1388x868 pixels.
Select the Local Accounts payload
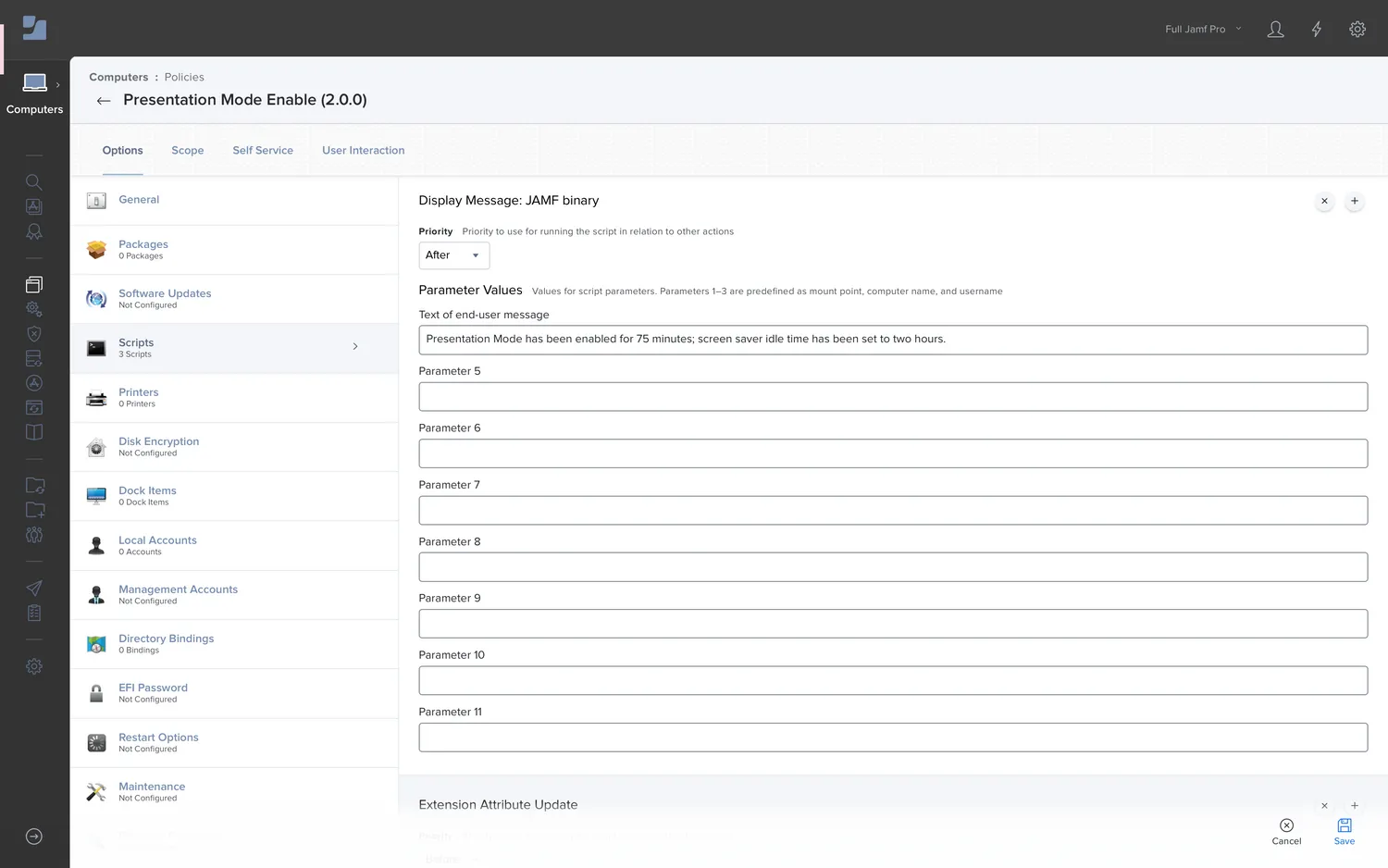point(234,546)
